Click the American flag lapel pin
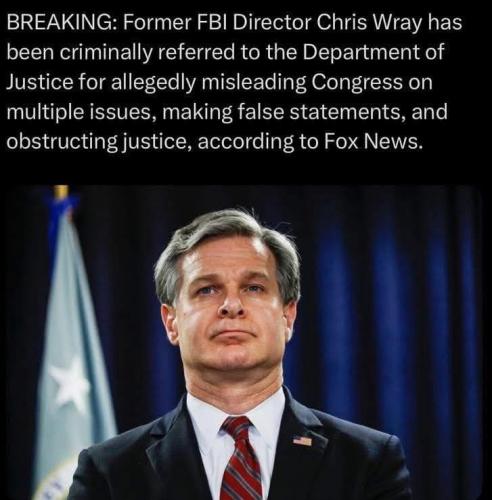492x500 pixels. tap(303, 441)
